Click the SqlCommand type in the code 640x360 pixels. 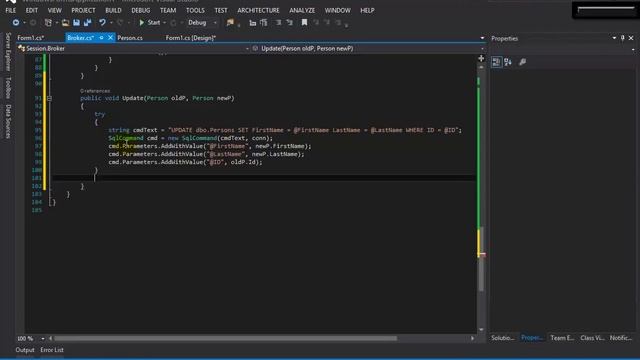[x=126, y=138]
